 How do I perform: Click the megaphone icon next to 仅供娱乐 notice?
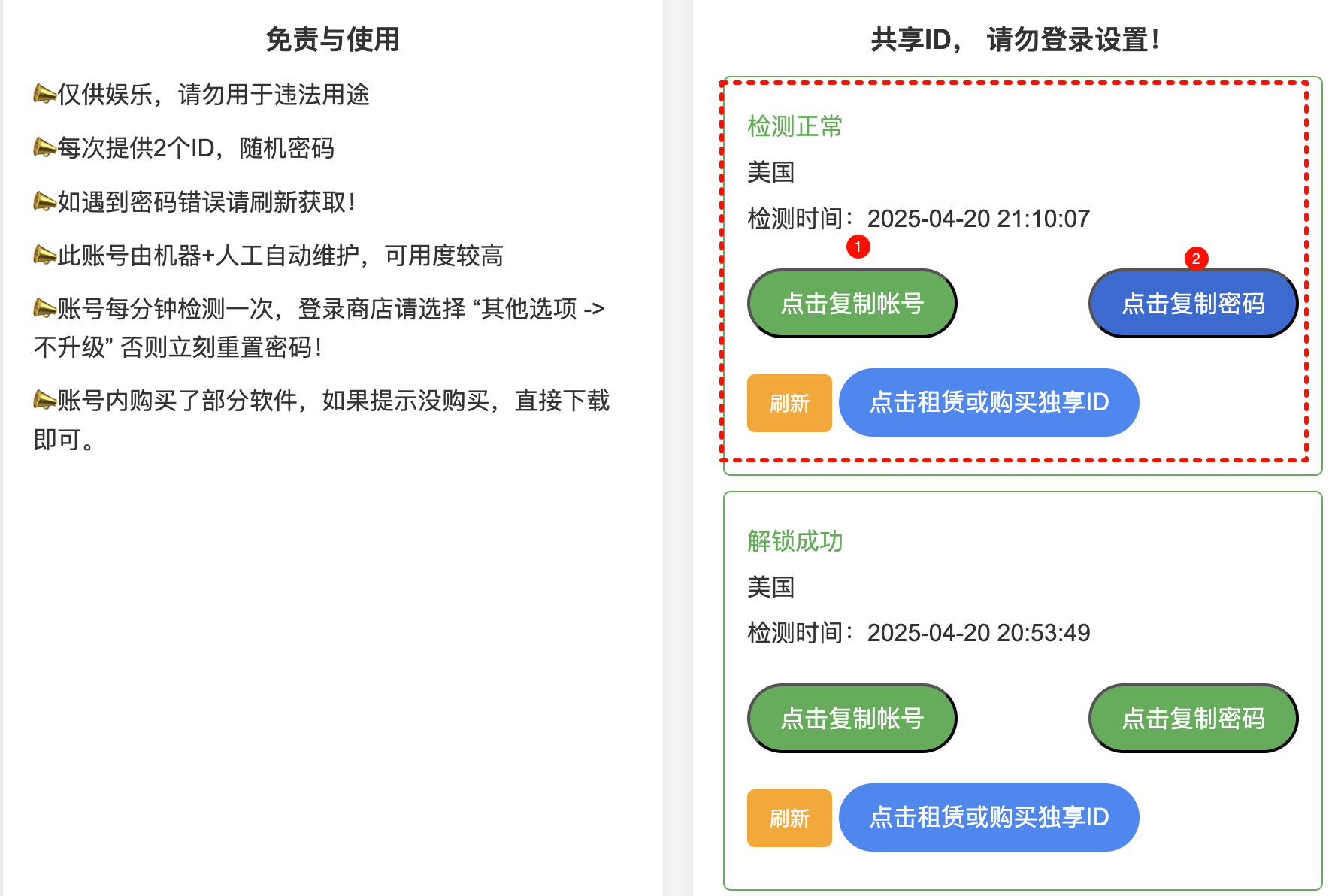(43, 95)
